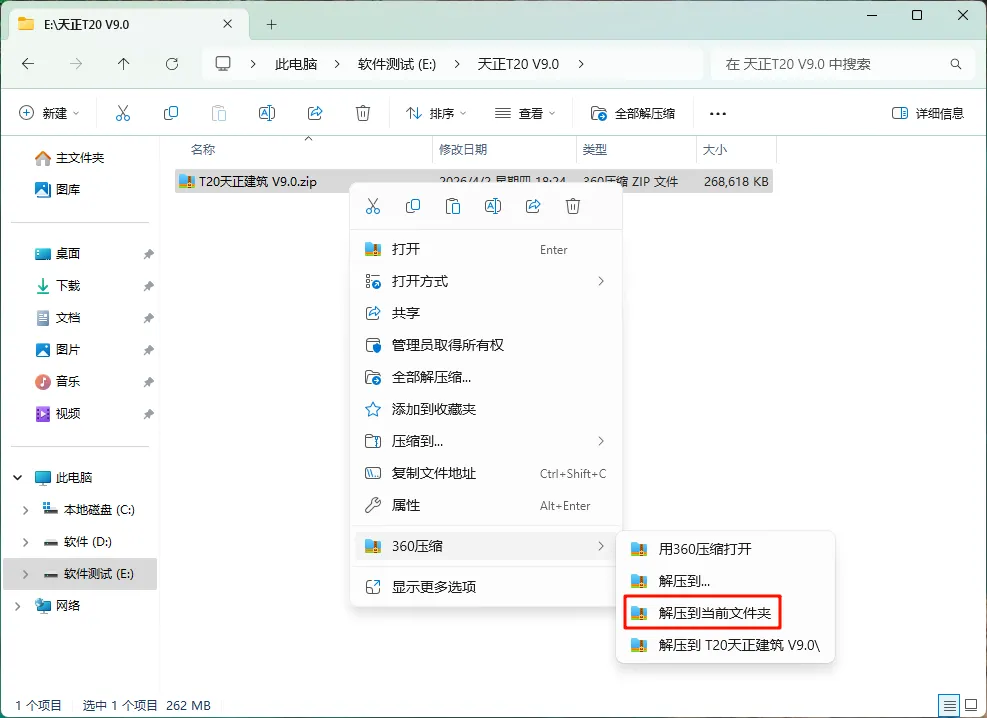
Task: Switch to large thumbnails view in the status bar
Action: click(971, 705)
